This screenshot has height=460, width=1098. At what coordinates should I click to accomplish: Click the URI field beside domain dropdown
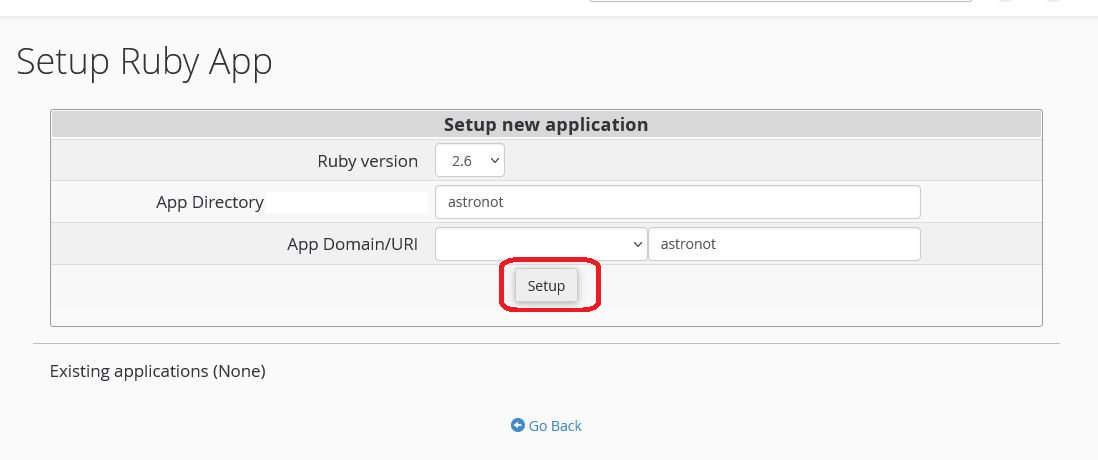[783, 244]
